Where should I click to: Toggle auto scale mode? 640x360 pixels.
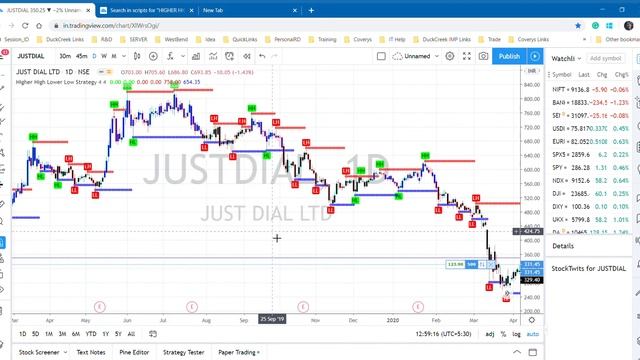tap(533, 334)
